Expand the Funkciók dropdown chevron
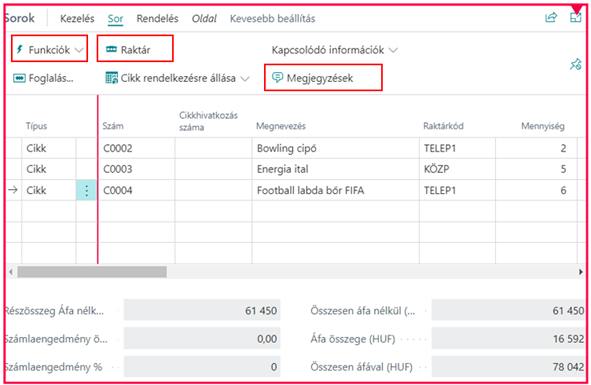The height and width of the screenshot is (385, 591). pyautogui.click(x=79, y=50)
